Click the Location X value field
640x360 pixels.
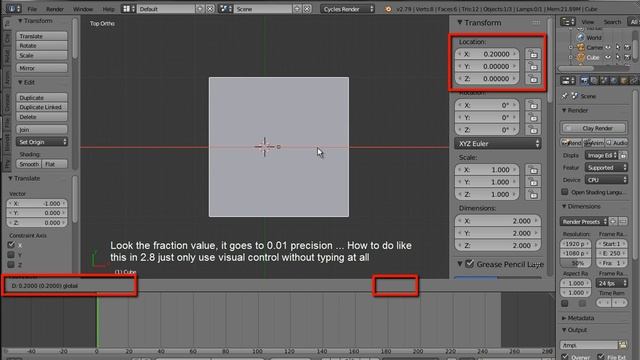point(487,54)
